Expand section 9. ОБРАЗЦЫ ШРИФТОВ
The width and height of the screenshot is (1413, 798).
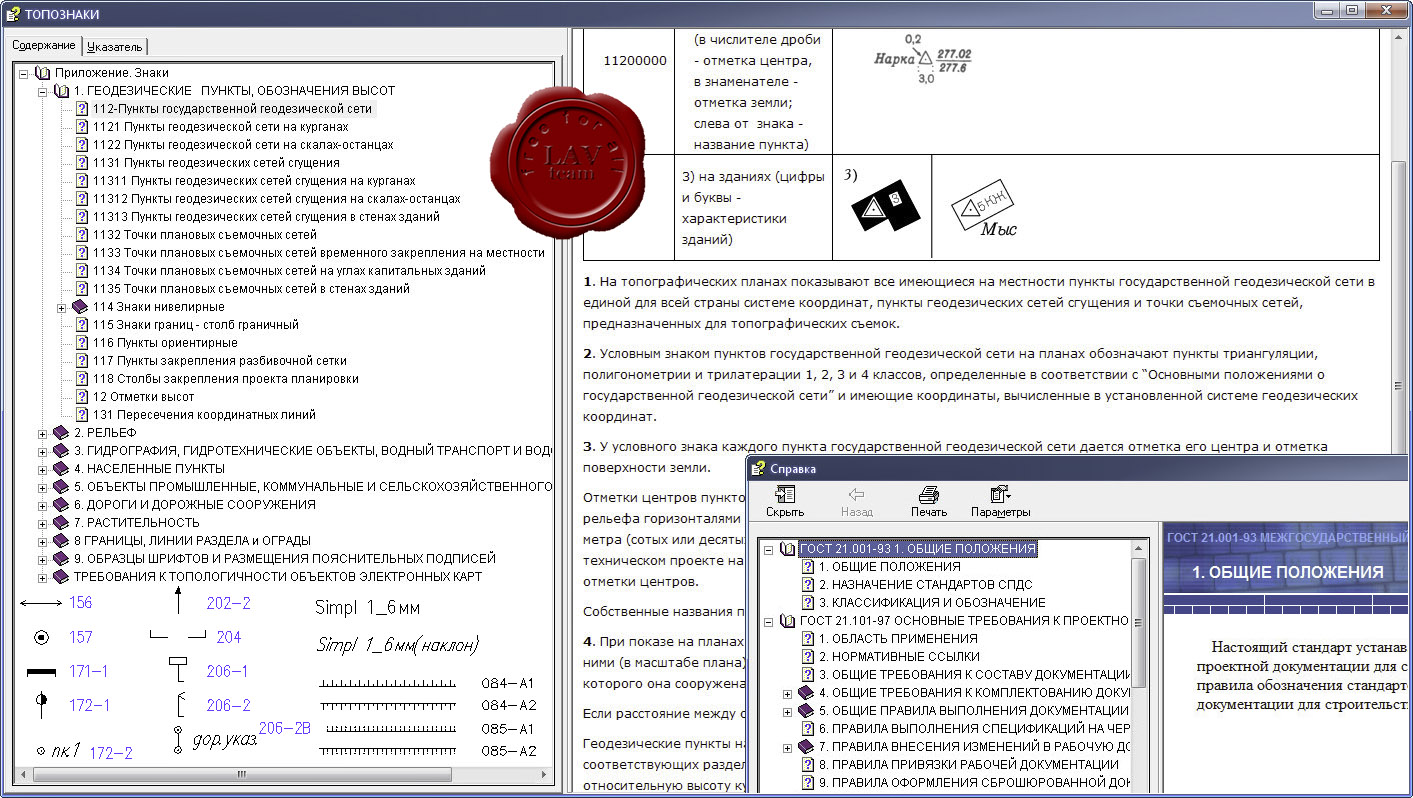(43, 559)
